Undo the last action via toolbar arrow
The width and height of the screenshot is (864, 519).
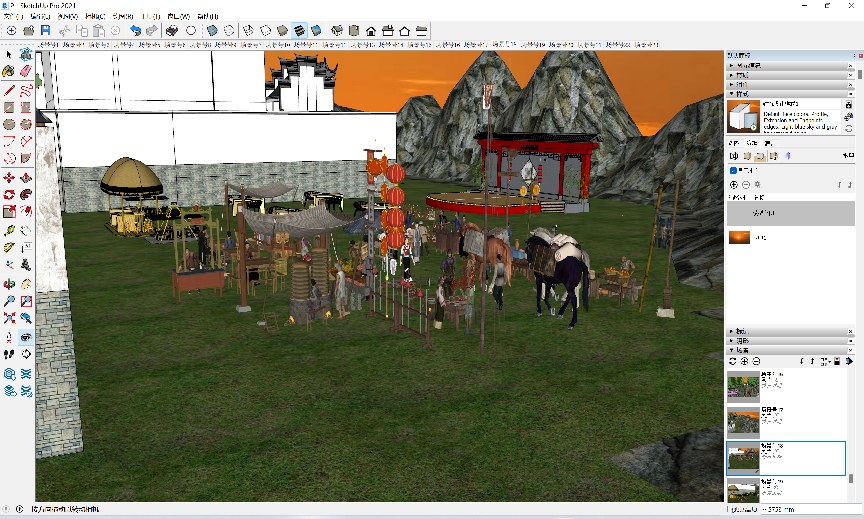(x=135, y=31)
